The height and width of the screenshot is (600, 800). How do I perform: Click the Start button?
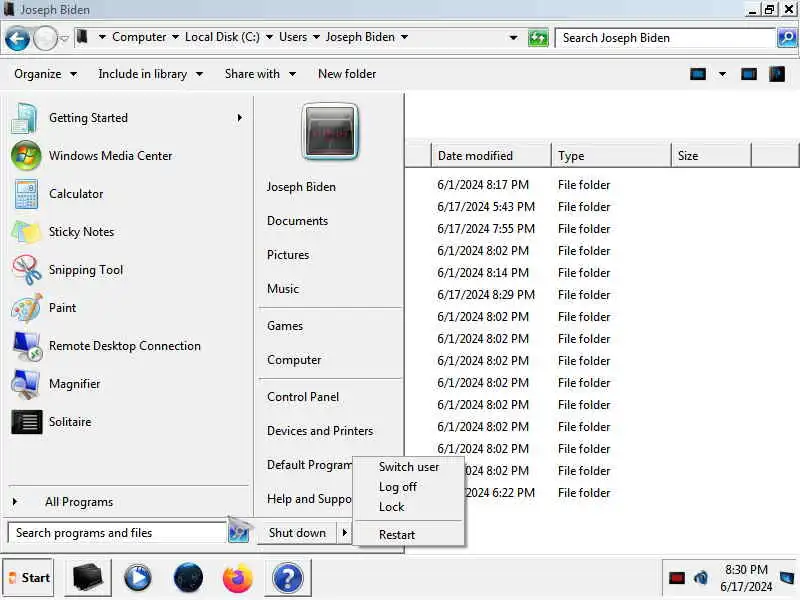click(x=28, y=578)
